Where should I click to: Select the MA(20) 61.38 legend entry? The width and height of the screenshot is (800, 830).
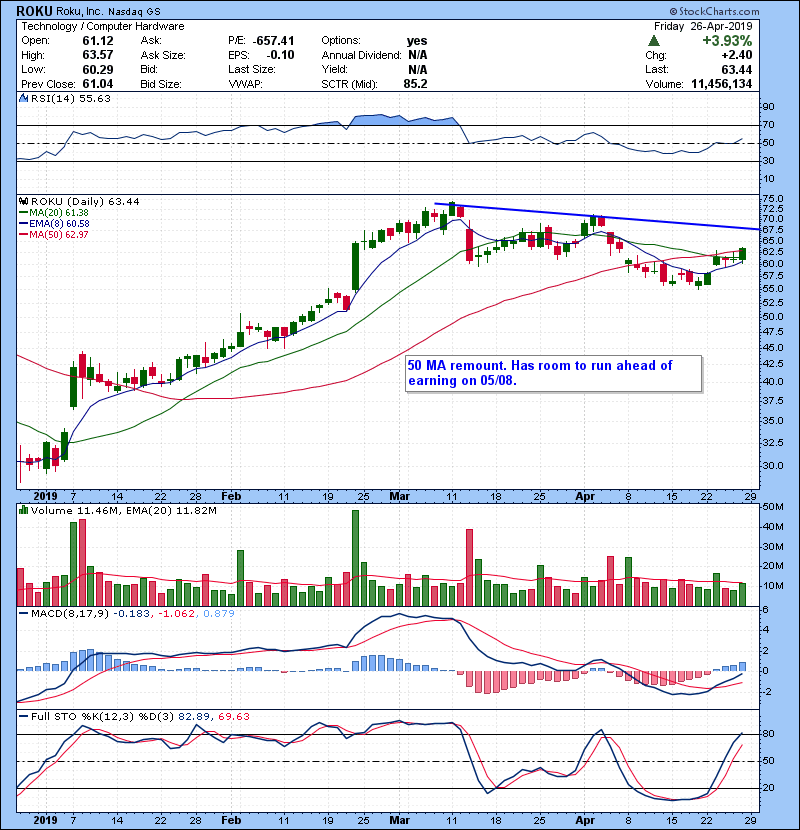click(x=54, y=212)
